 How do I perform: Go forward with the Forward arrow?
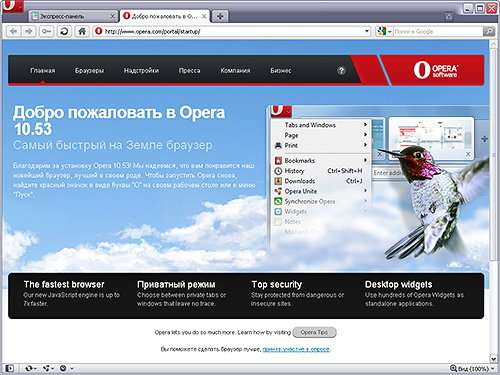(x=29, y=31)
